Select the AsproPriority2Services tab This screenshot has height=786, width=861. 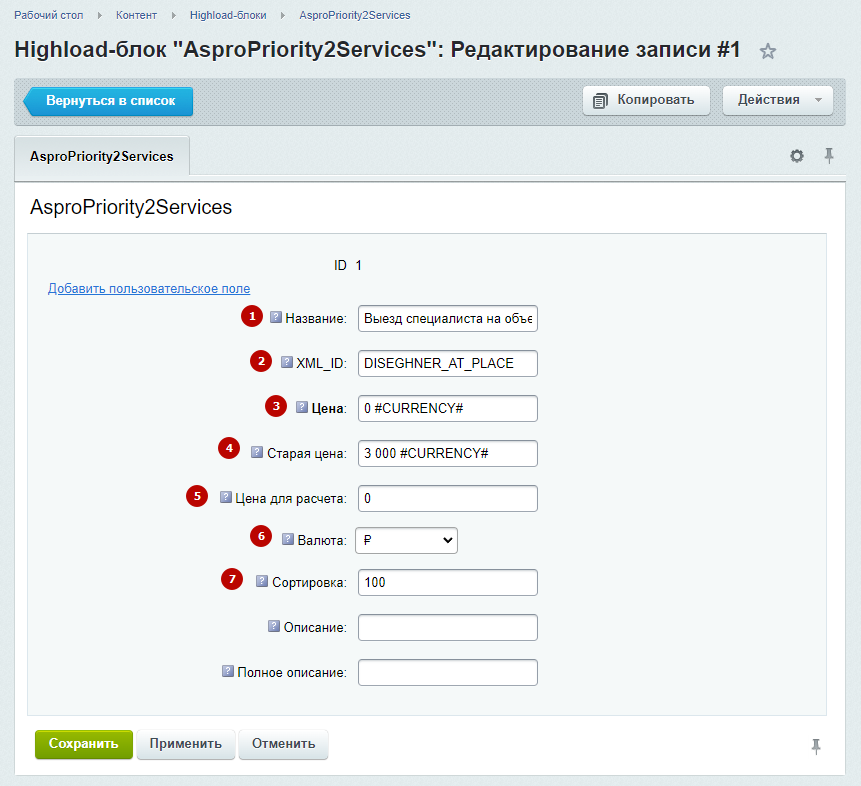coord(102,157)
